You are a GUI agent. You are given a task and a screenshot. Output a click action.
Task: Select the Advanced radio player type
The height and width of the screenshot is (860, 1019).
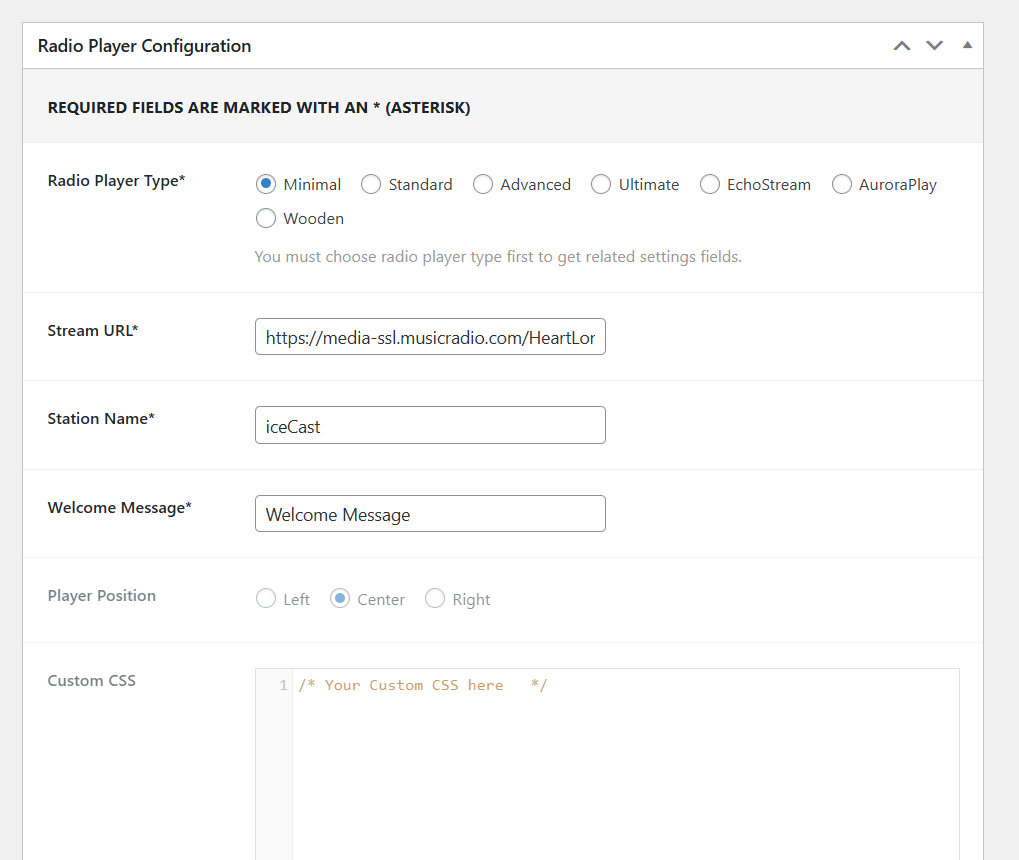tap(483, 184)
